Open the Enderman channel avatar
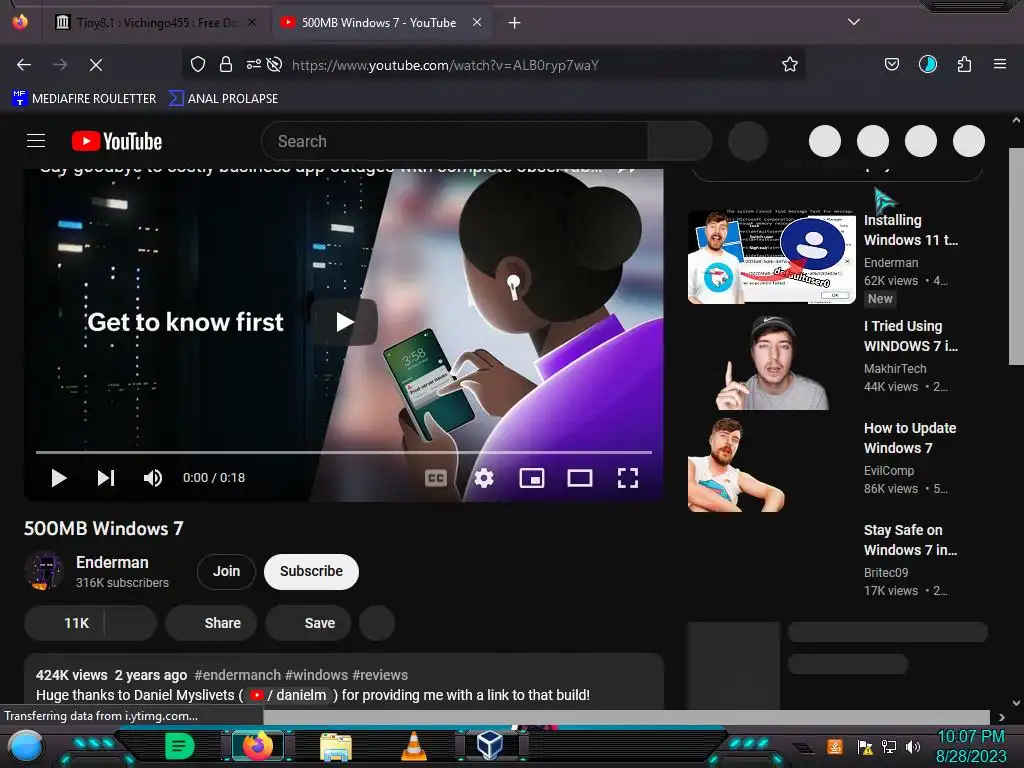 44,570
